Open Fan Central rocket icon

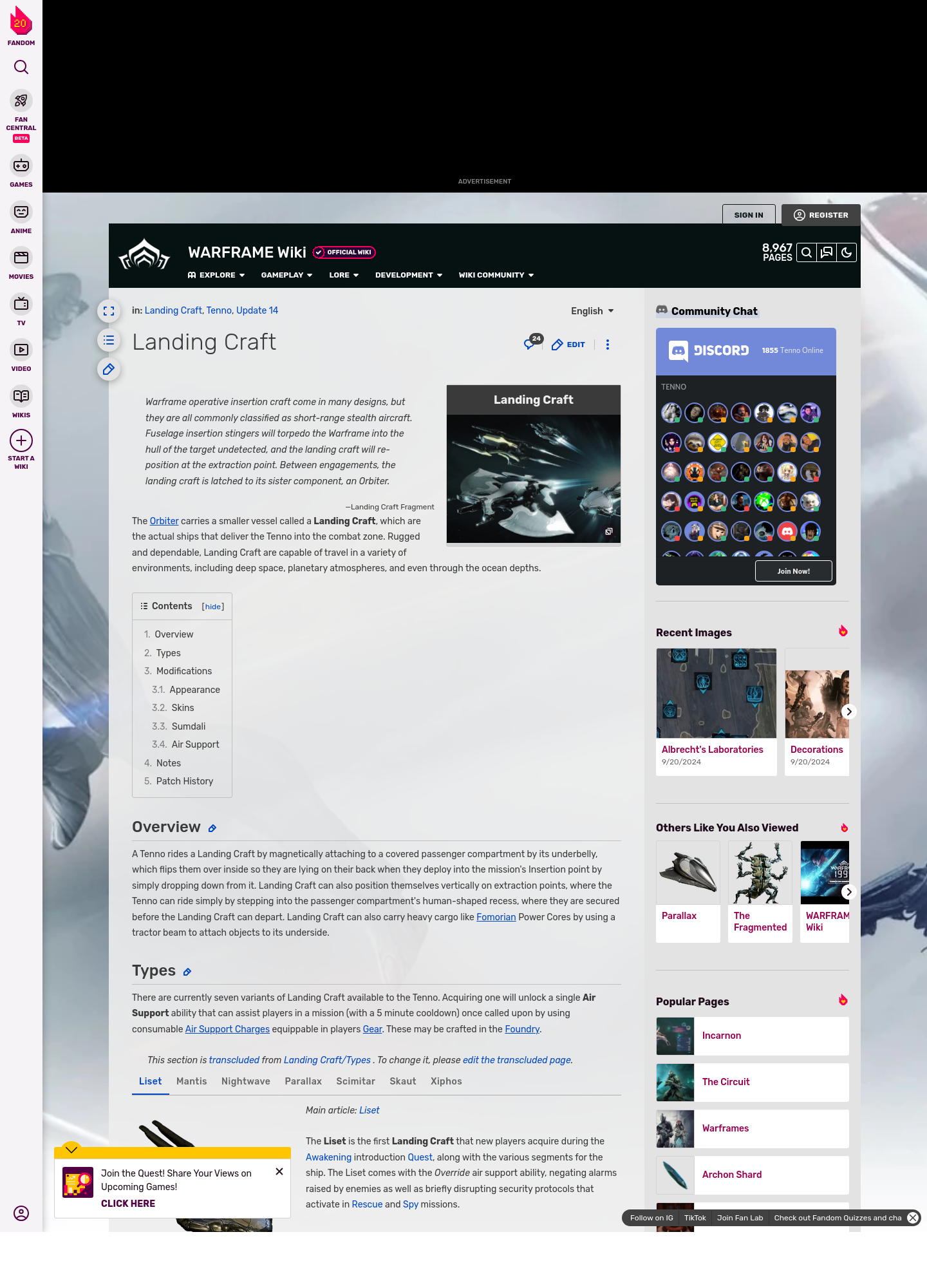(21, 101)
